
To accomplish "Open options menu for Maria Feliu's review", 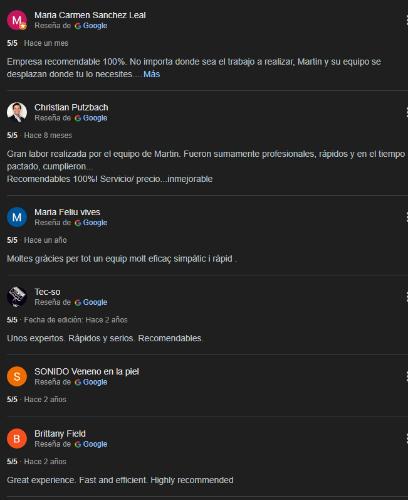I will tap(406, 217).
